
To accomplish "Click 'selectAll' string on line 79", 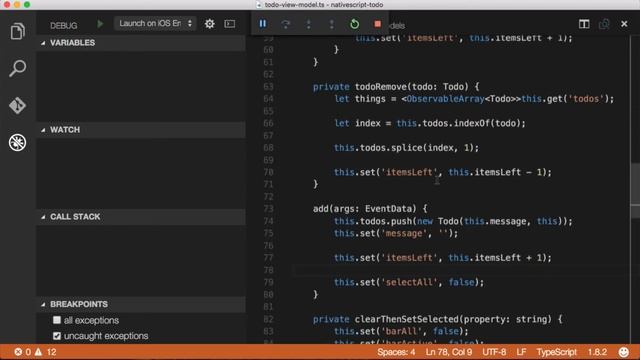I will coord(409,282).
